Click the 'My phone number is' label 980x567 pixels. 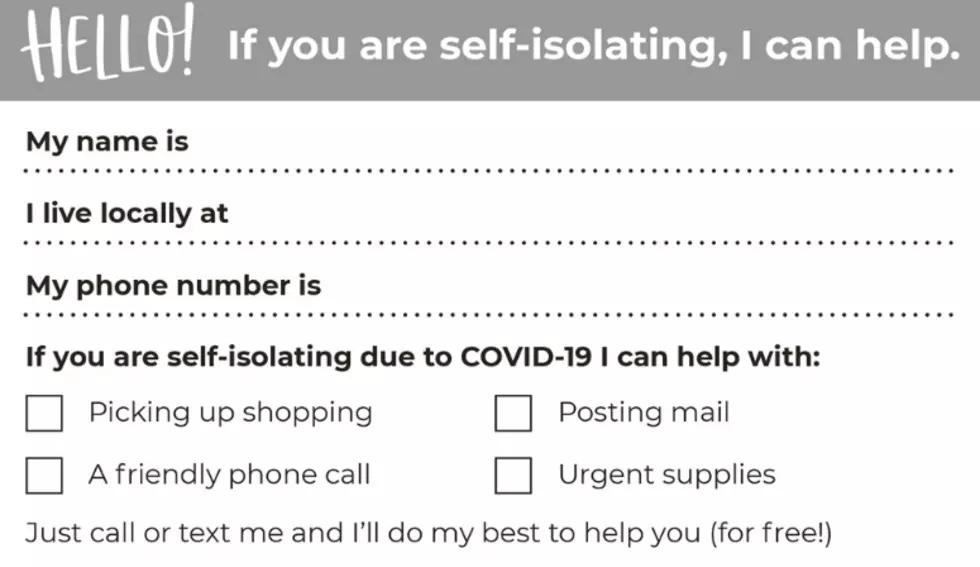[173, 286]
